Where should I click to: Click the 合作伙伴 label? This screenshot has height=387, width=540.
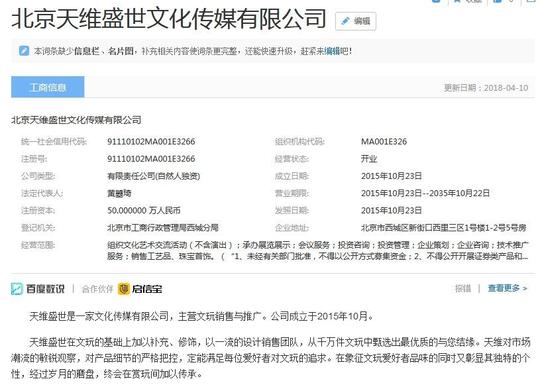click(97, 289)
